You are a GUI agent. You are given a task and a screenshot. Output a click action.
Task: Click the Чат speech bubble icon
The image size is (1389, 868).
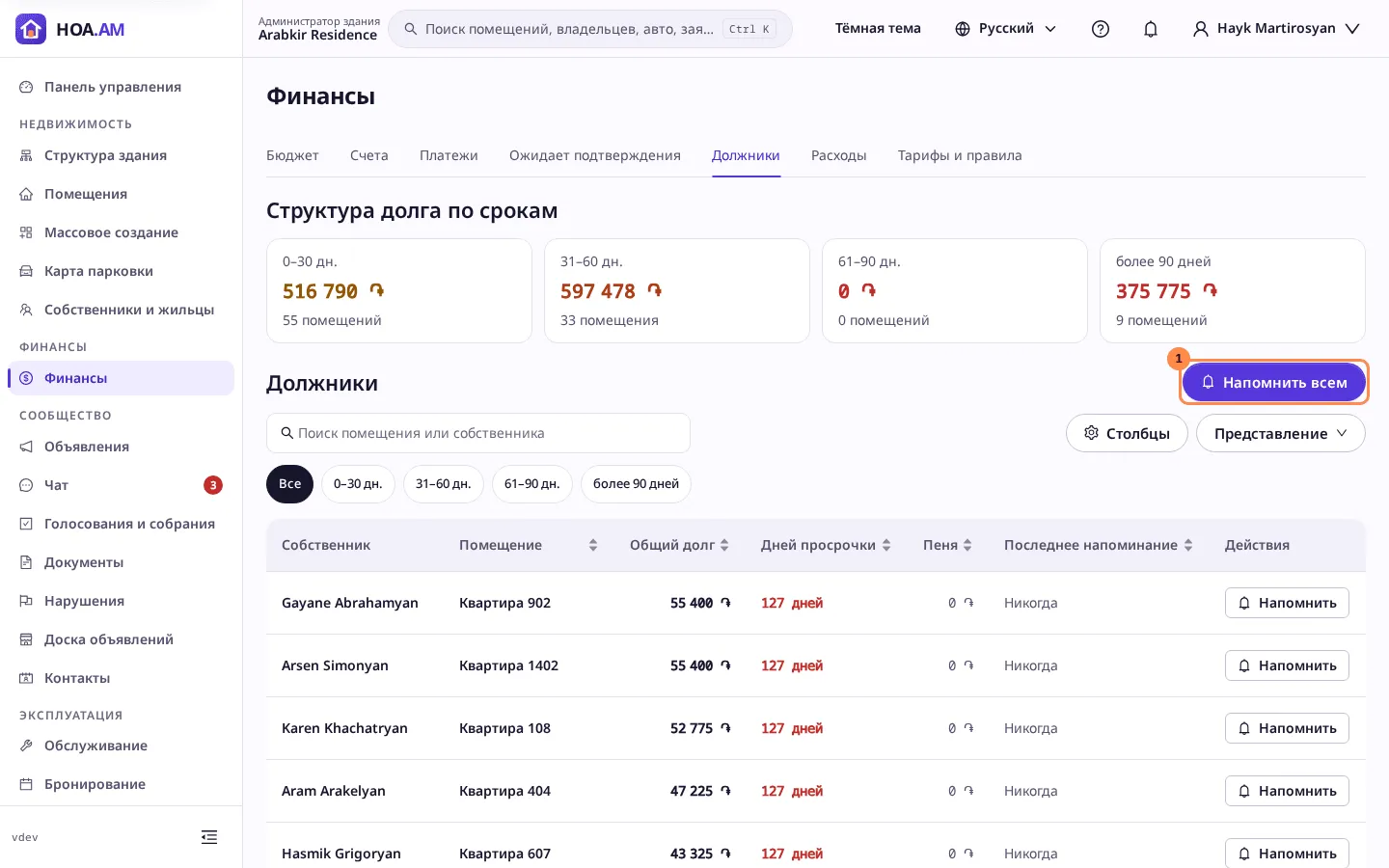26,485
